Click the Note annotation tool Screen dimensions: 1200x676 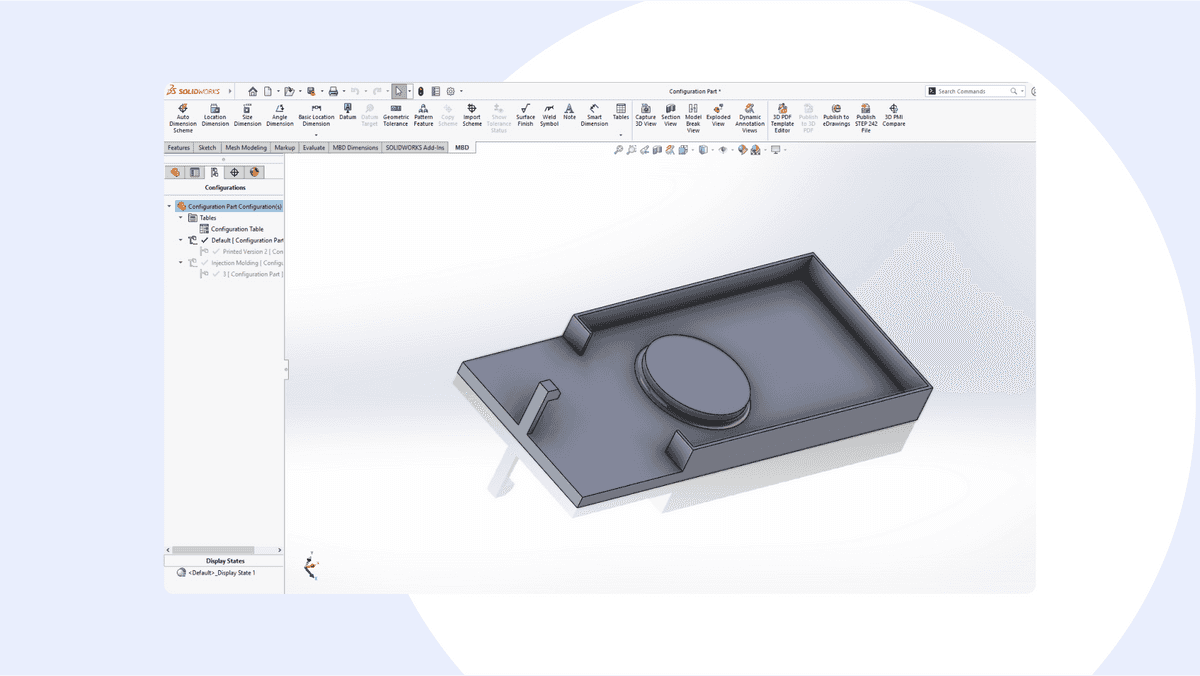(x=570, y=112)
